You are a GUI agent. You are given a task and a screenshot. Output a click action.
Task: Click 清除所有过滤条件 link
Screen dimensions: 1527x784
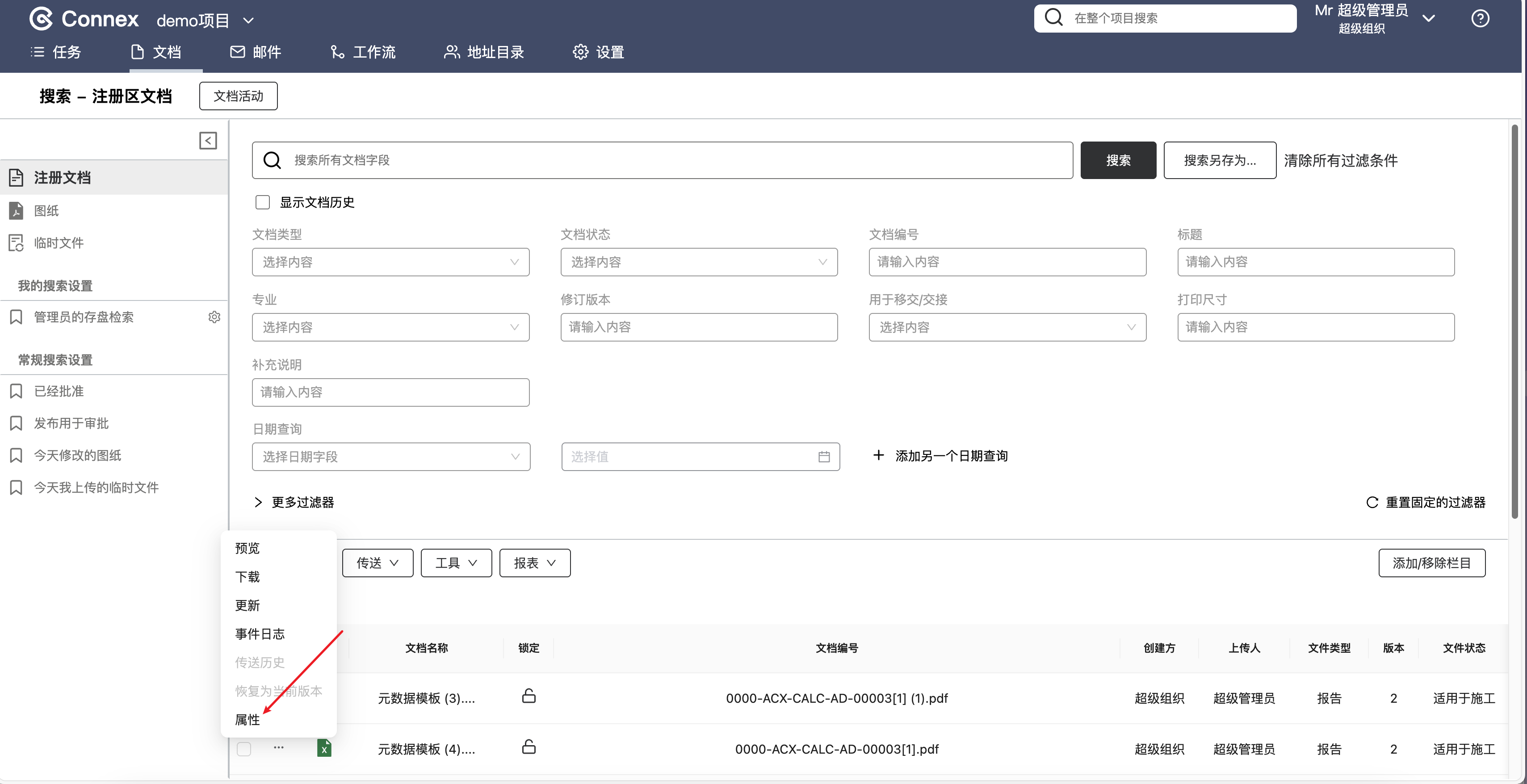(x=1340, y=161)
